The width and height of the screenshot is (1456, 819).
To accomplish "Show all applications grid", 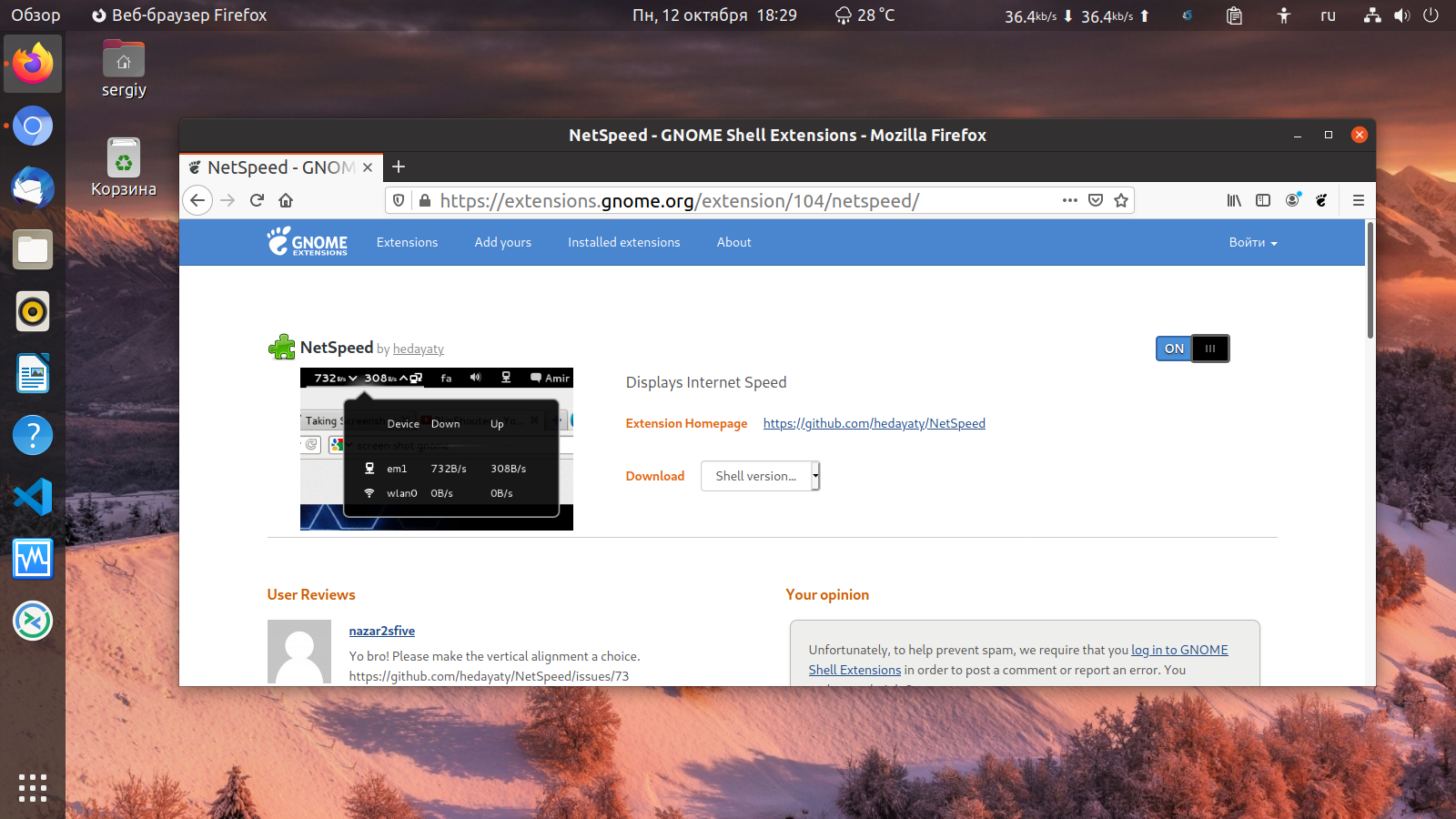I will tap(33, 788).
